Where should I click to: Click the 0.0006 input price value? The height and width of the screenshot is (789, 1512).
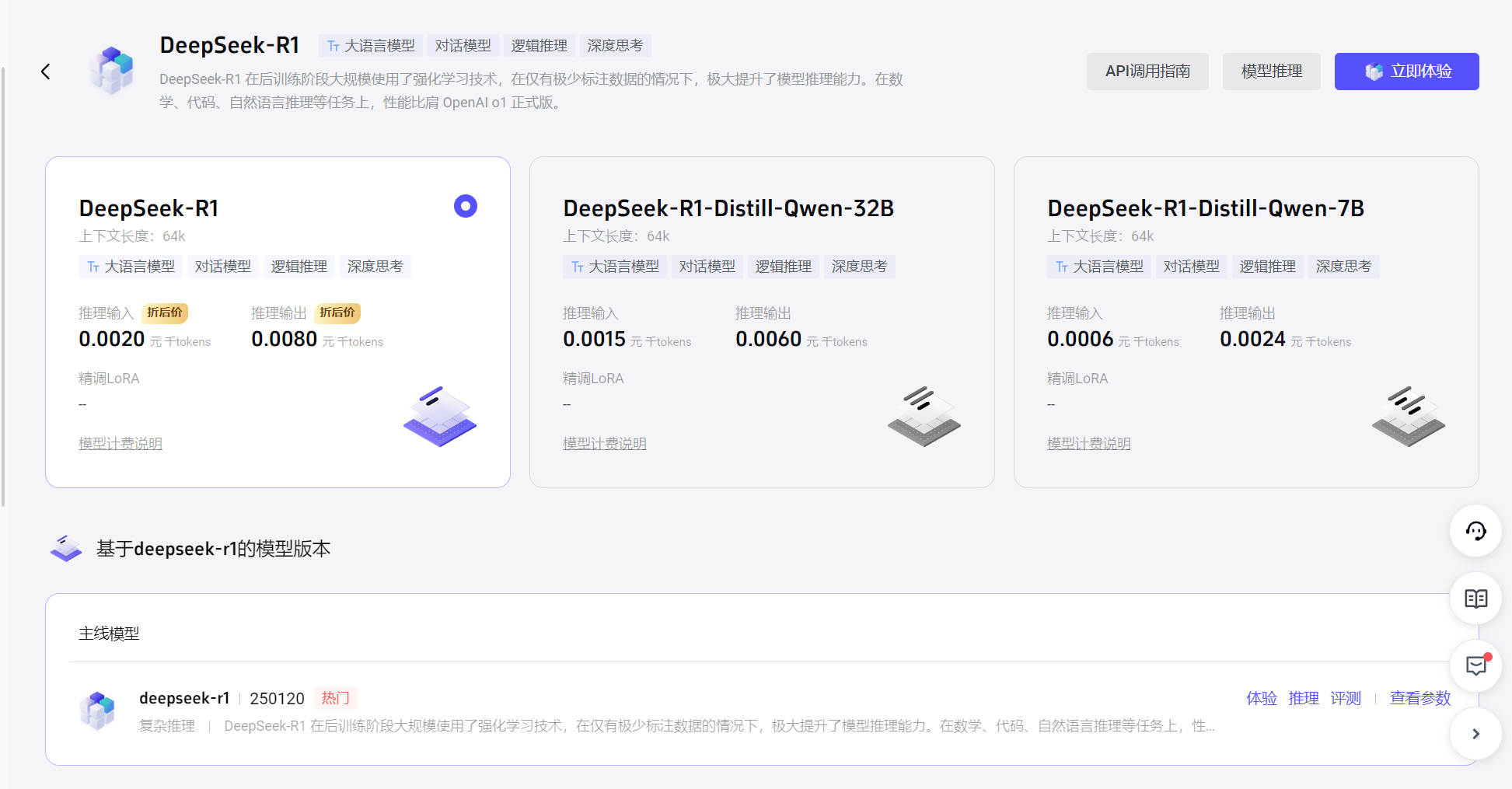click(1081, 340)
